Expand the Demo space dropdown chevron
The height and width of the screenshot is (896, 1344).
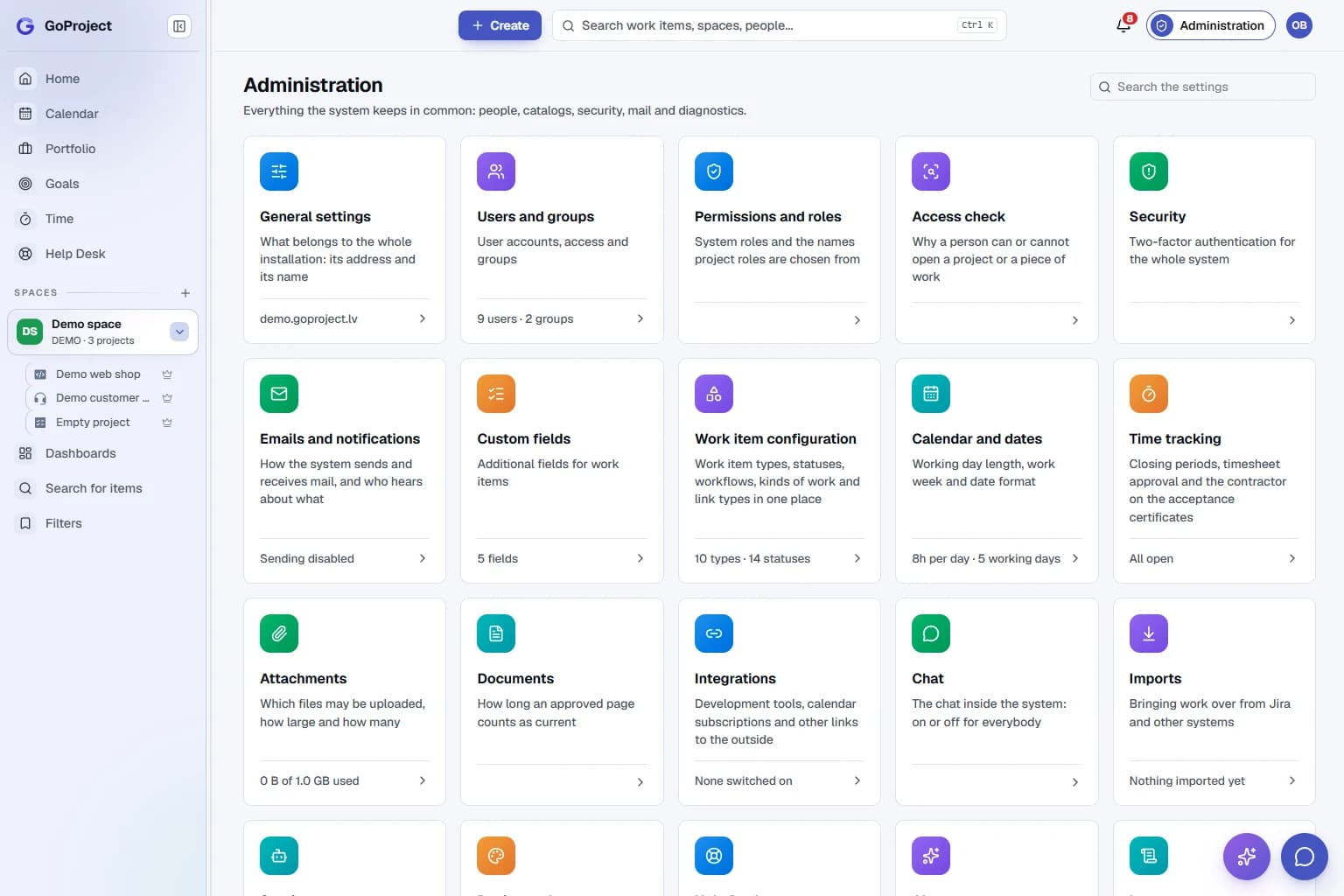179,332
